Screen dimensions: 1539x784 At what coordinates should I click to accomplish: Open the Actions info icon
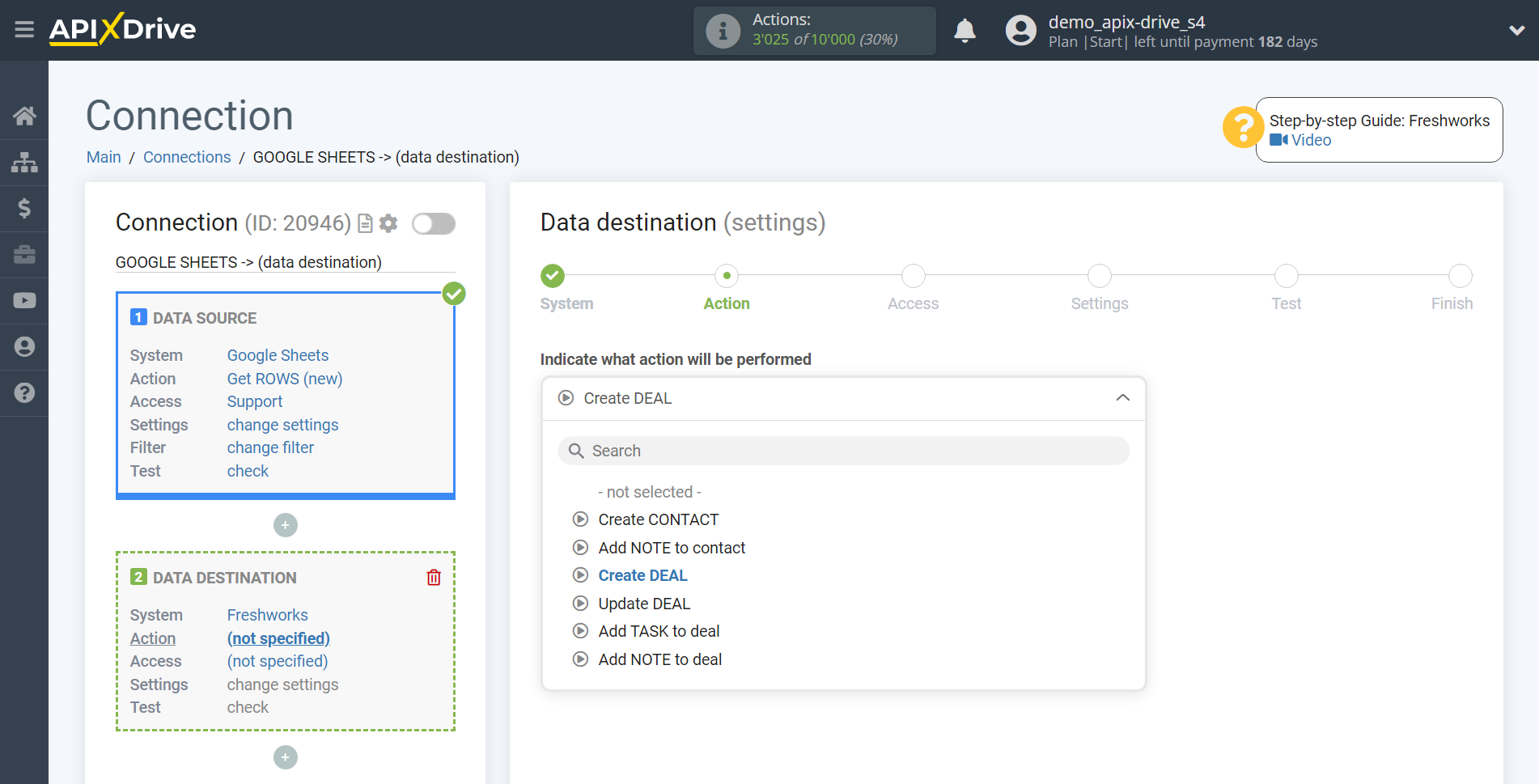[x=723, y=31]
